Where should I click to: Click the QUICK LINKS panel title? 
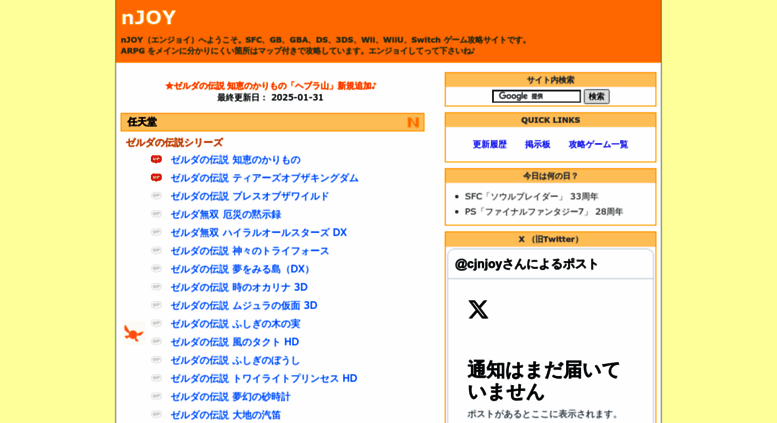[550, 120]
